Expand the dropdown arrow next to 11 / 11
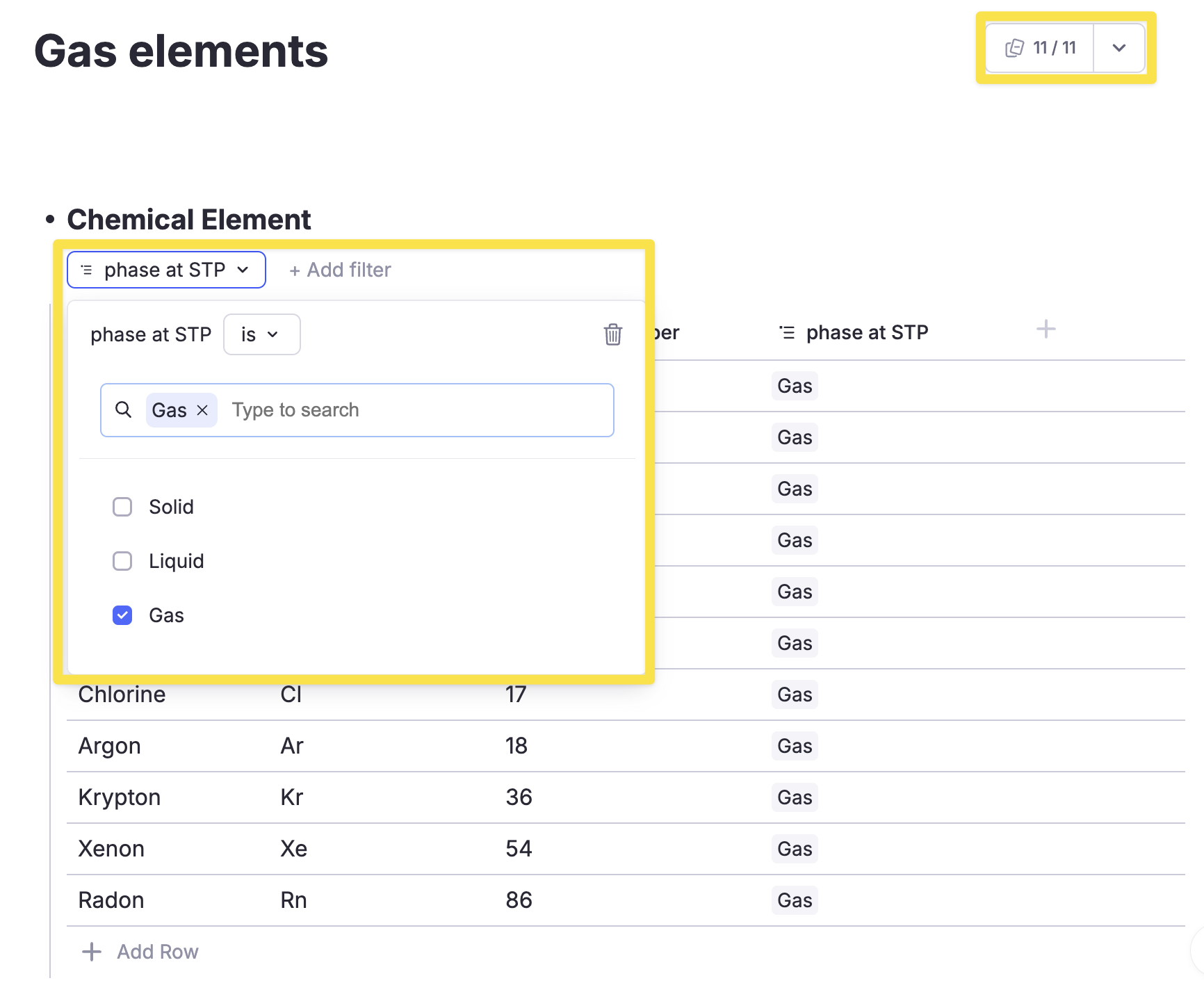Viewport: 1204px width, 983px height. pyautogui.click(x=1118, y=48)
